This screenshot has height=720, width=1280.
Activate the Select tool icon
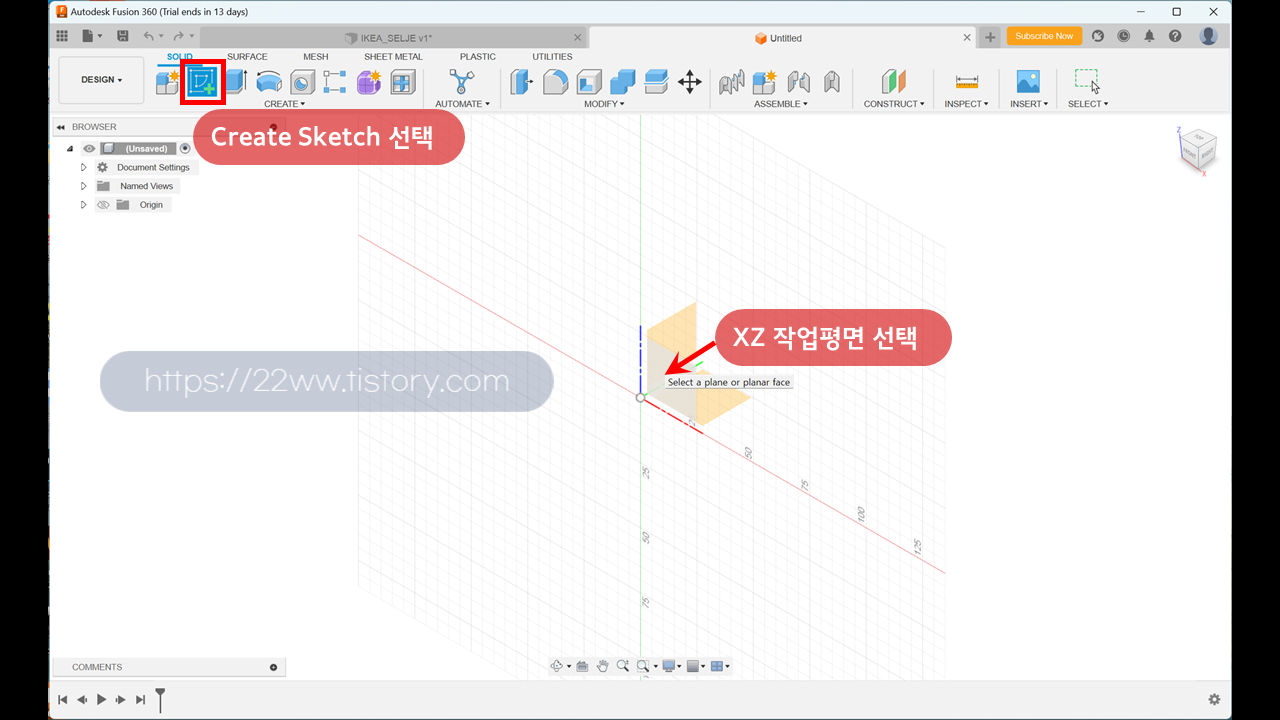coord(1087,82)
